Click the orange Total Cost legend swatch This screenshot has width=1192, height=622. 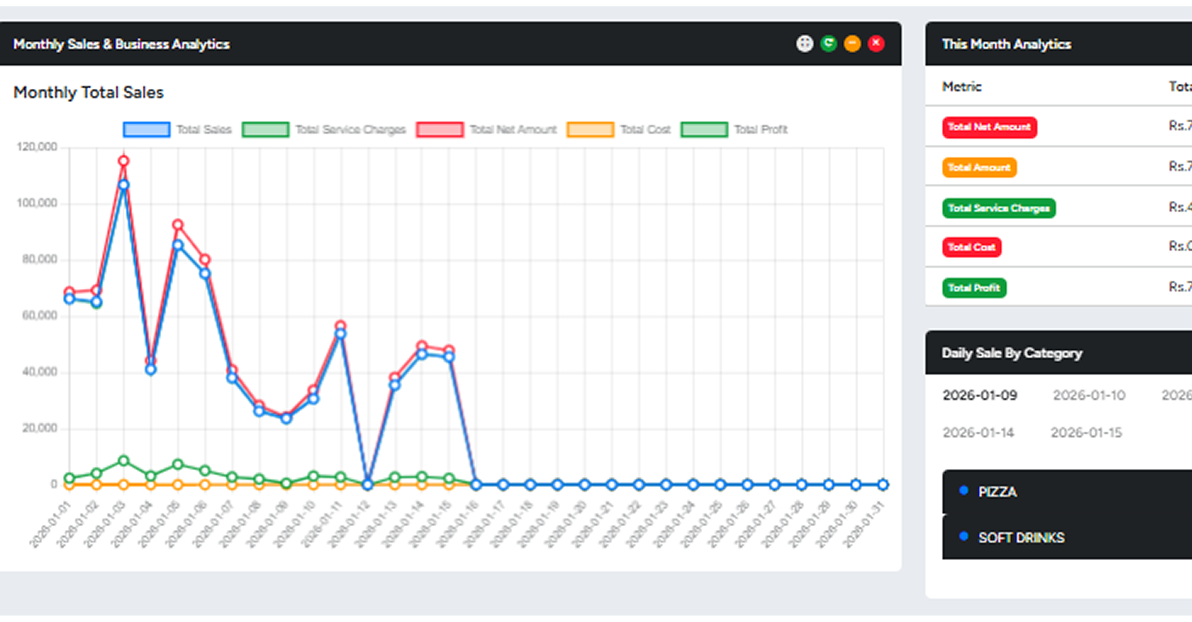point(590,129)
